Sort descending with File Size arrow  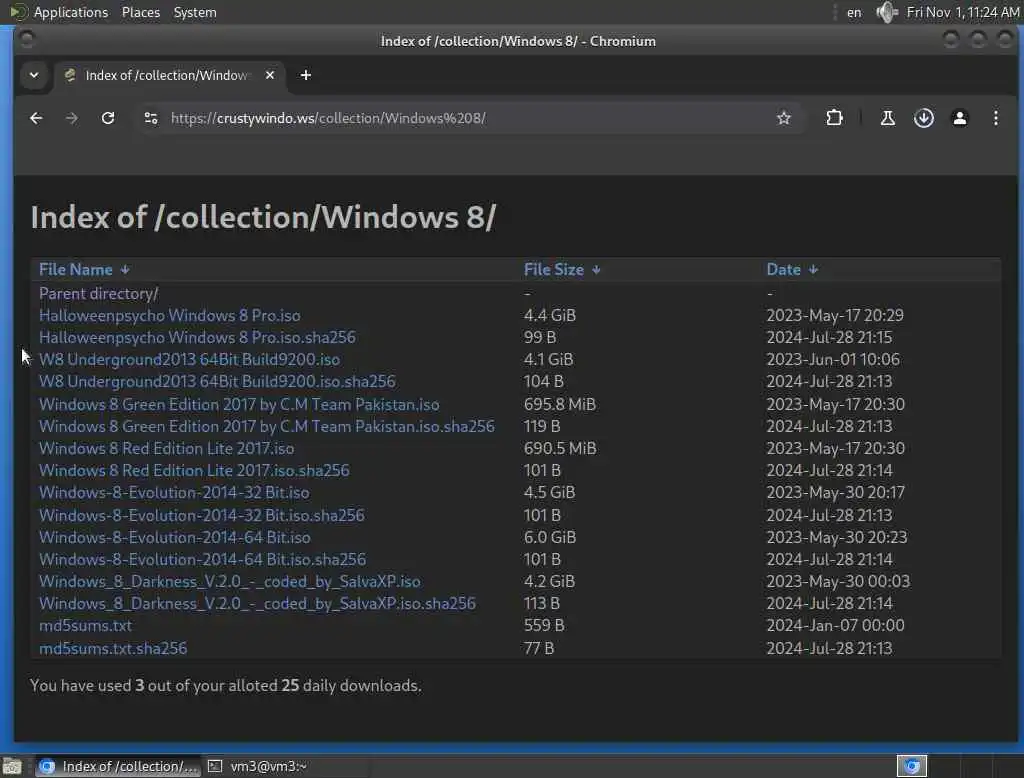coord(596,270)
